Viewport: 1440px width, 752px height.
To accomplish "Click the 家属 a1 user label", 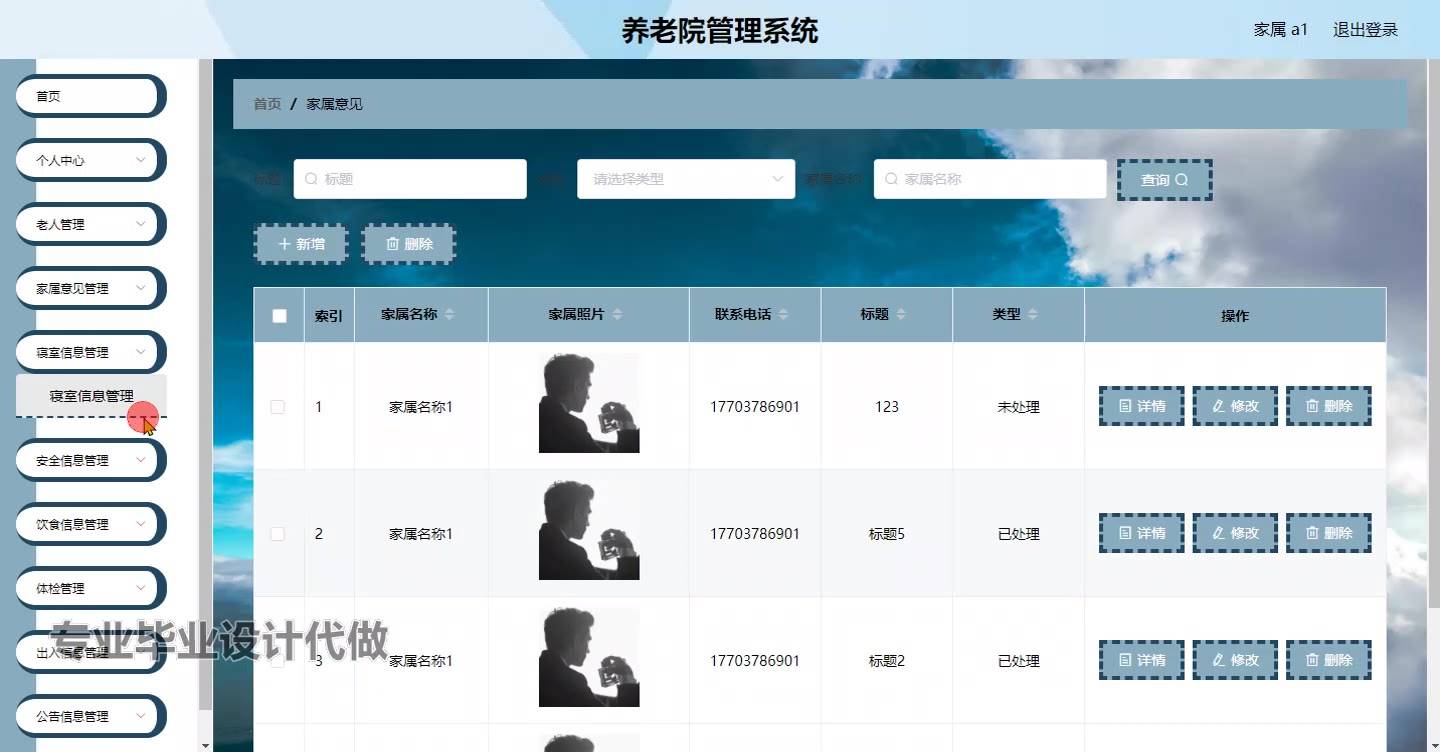I will click(x=1281, y=30).
